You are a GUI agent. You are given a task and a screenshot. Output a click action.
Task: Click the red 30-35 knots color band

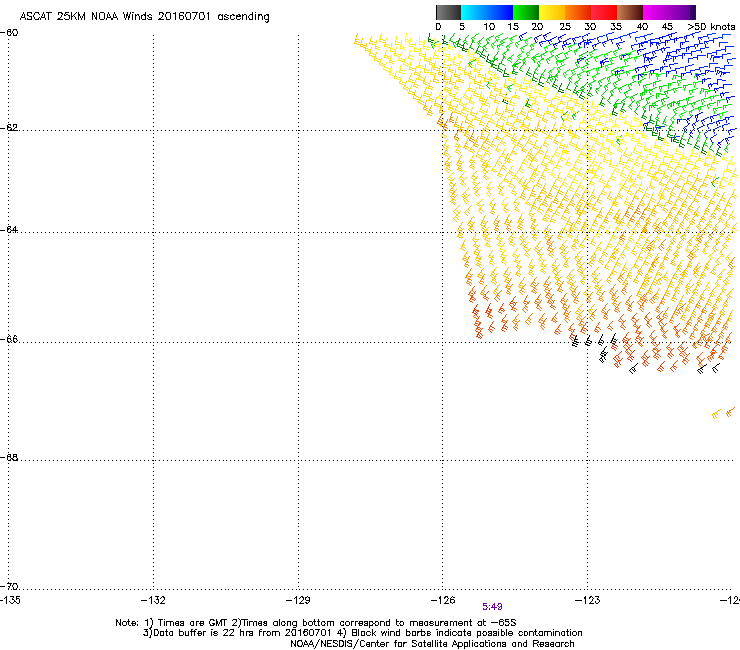(604, 12)
